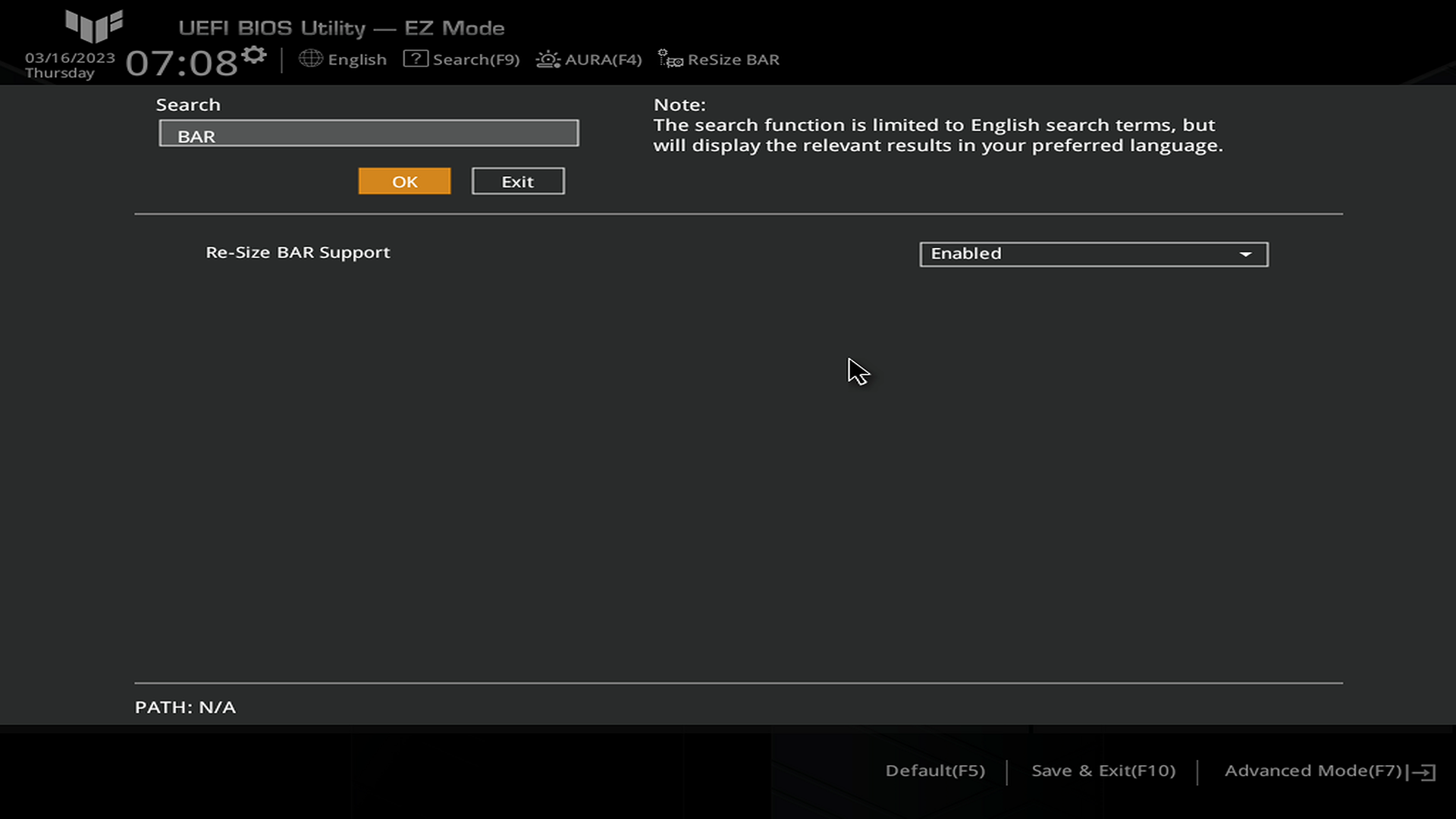This screenshot has height=819, width=1456.
Task: Click Save & Exit(F10)
Action: tap(1103, 770)
